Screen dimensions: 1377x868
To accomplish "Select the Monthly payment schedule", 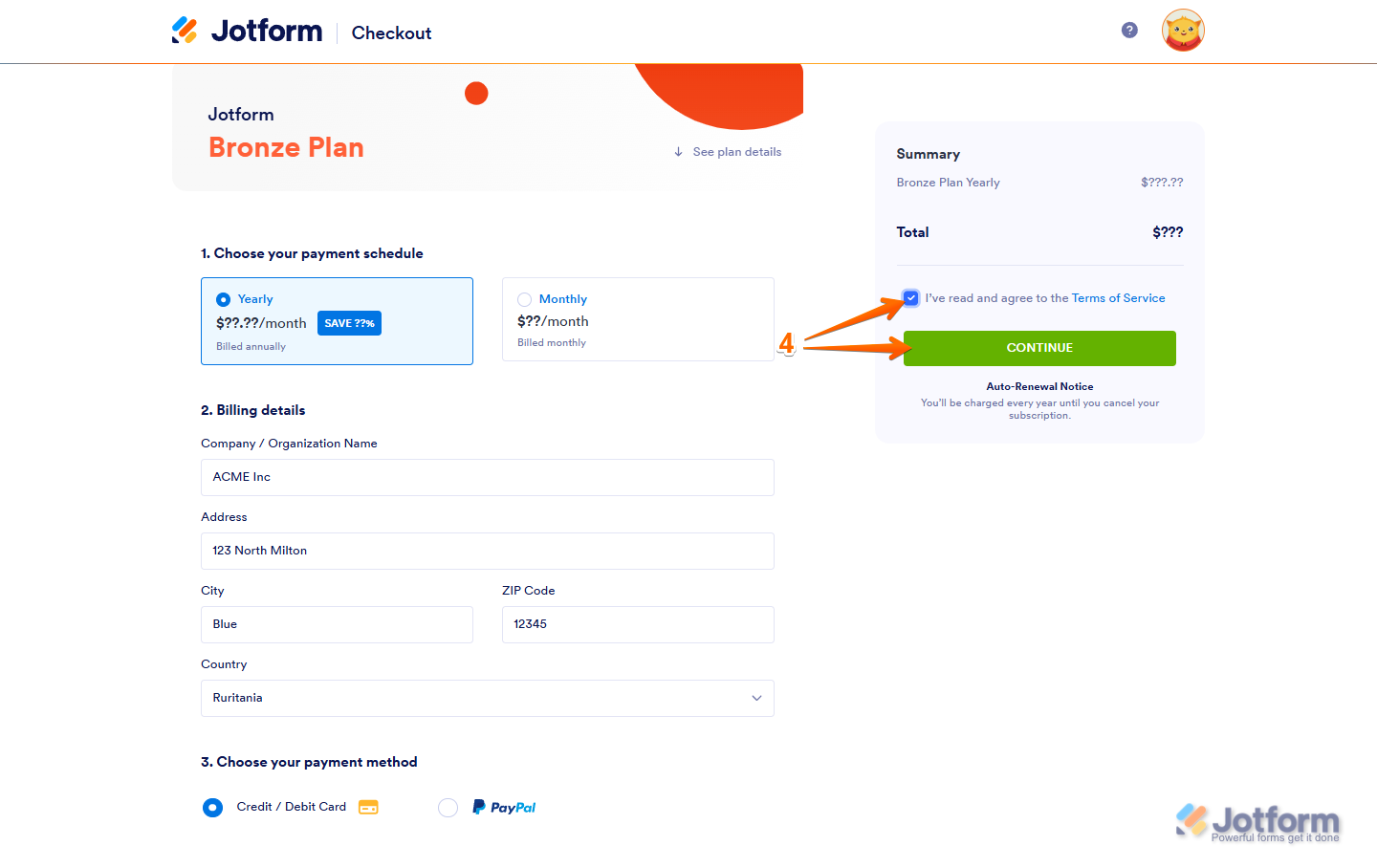I will pyautogui.click(x=525, y=299).
